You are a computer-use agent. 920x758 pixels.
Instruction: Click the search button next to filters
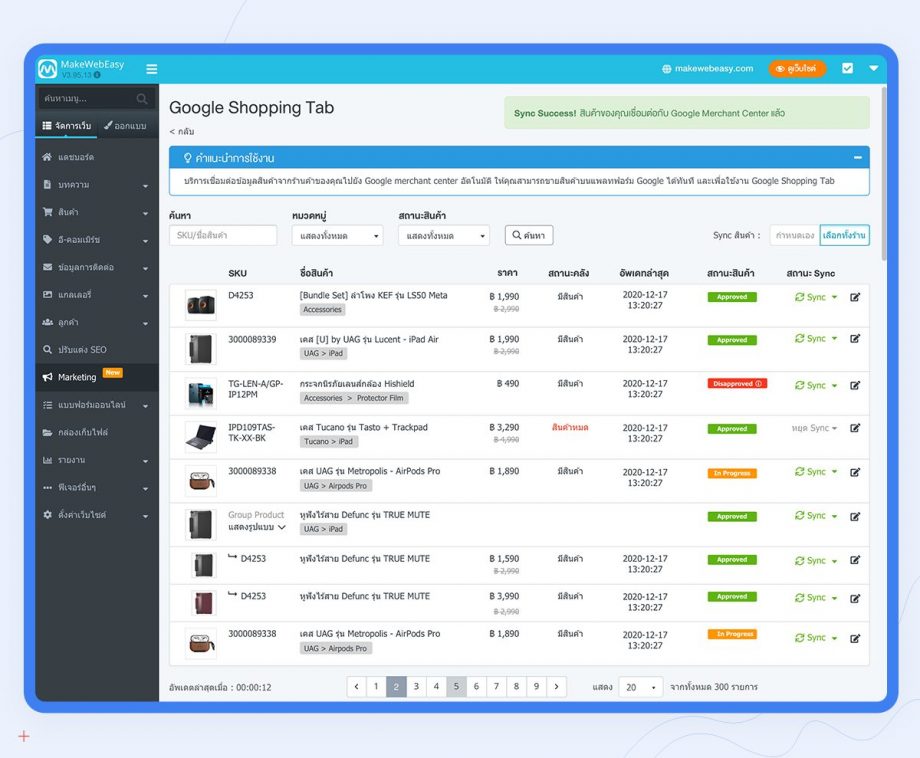529,236
